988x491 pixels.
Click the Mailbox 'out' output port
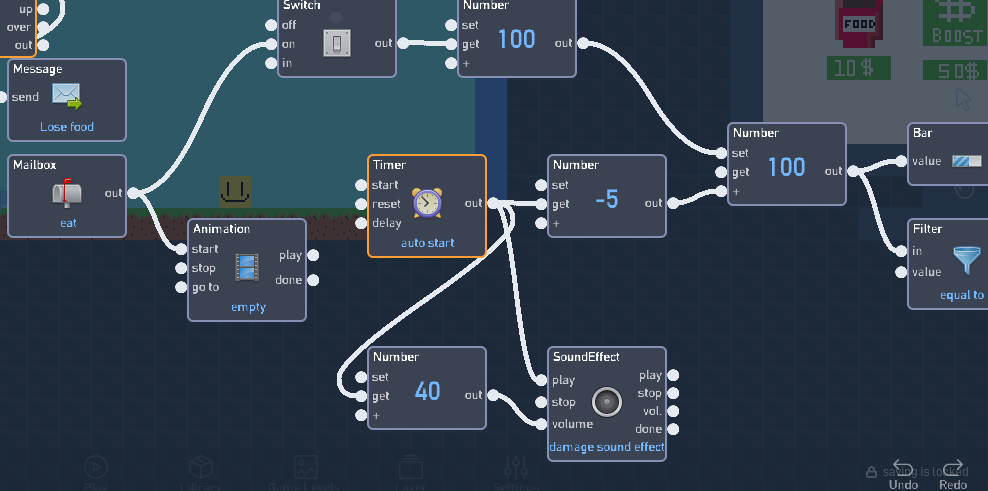click(x=133, y=193)
